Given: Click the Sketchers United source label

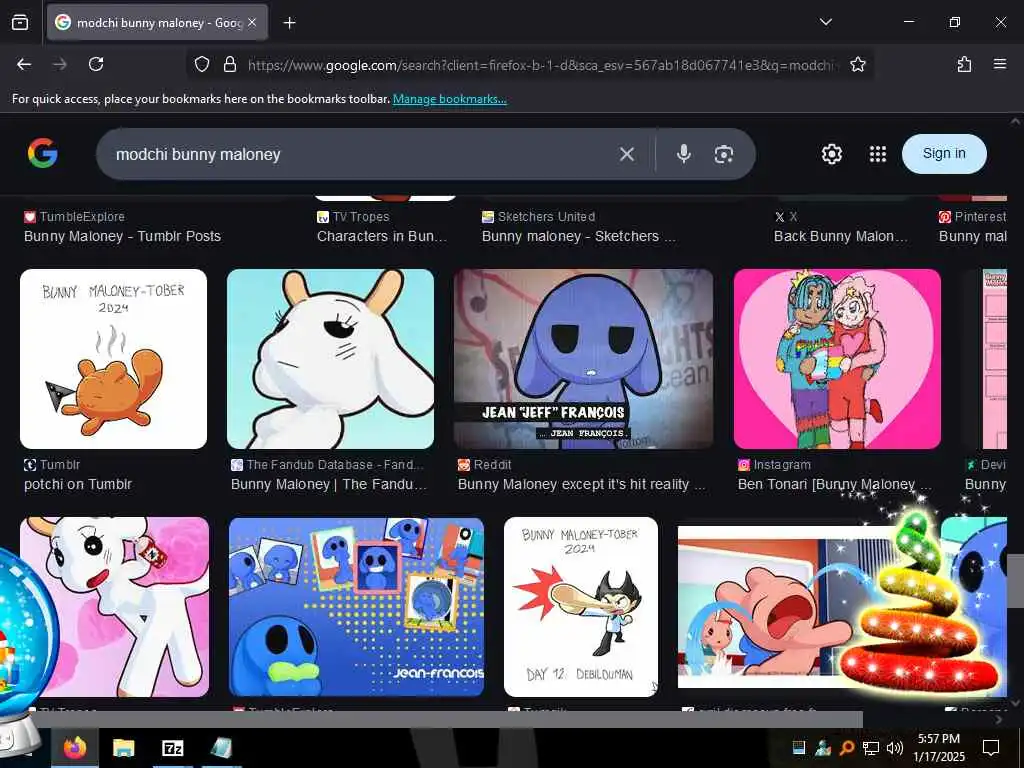Looking at the screenshot, I should tap(546, 217).
